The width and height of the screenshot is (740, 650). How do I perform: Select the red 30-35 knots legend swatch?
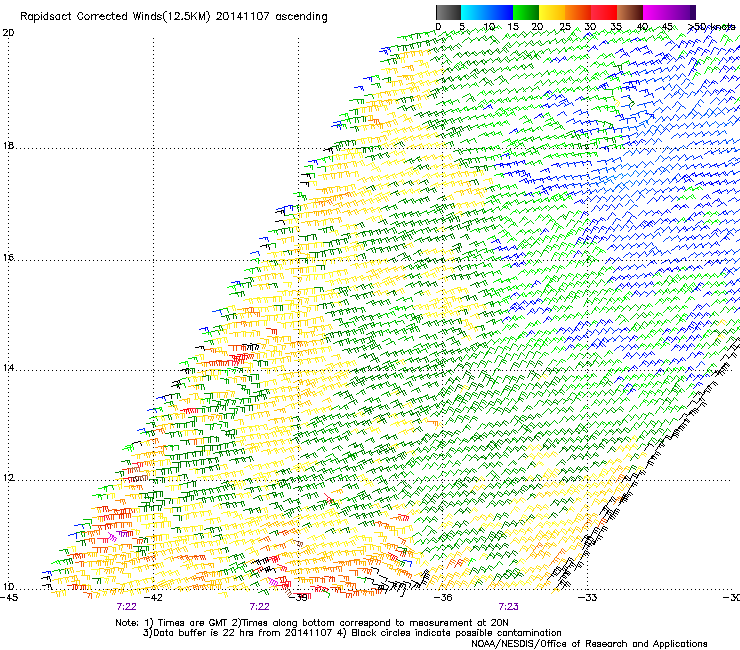point(604,12)
